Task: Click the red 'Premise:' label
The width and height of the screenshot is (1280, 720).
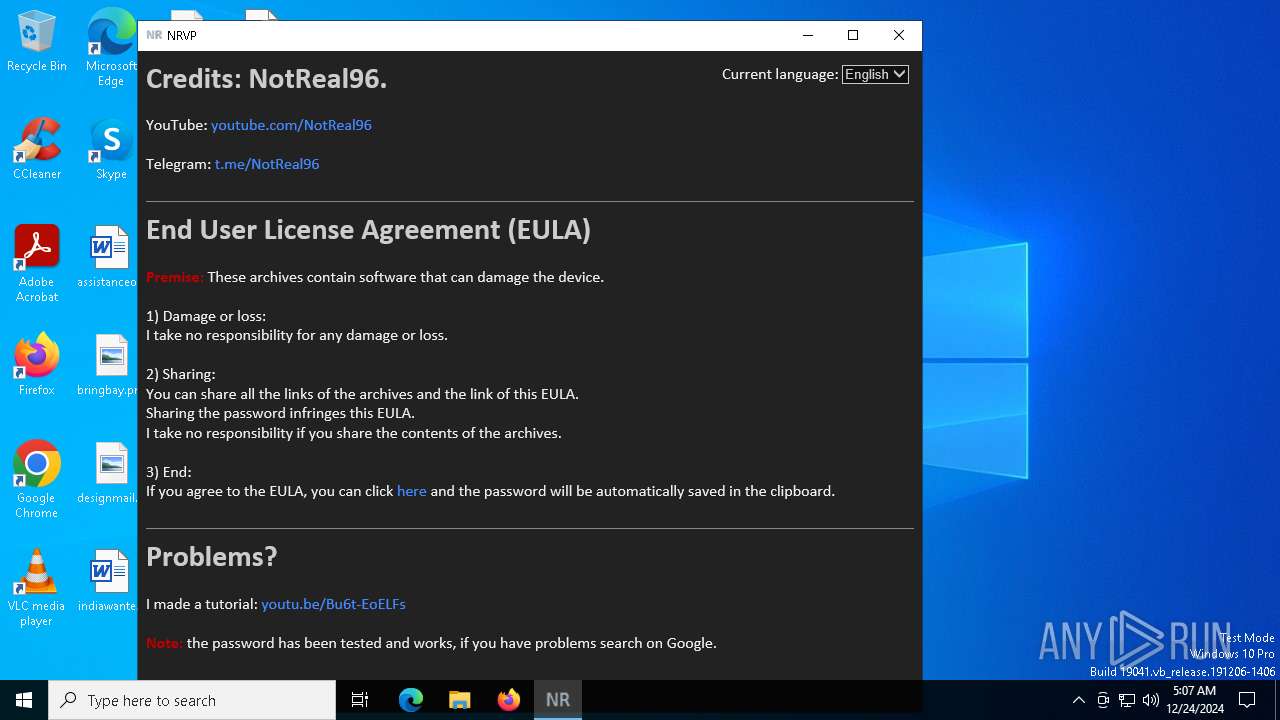Action: (x=175, y=277)
